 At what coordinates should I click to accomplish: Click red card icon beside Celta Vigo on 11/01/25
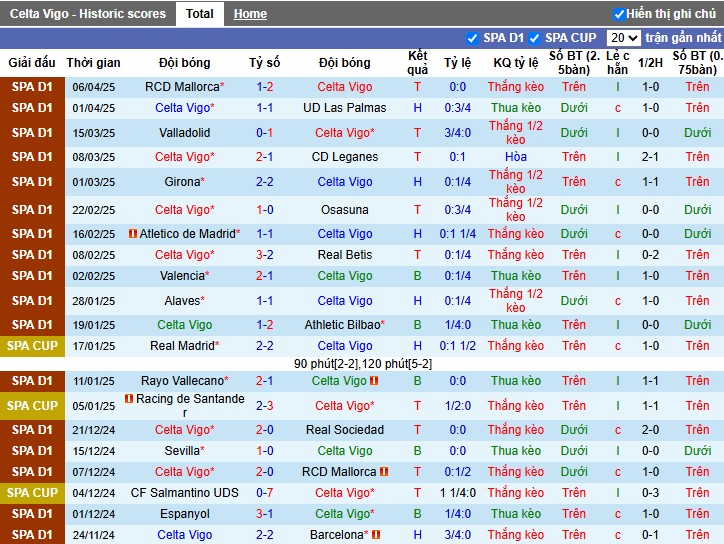374,381
